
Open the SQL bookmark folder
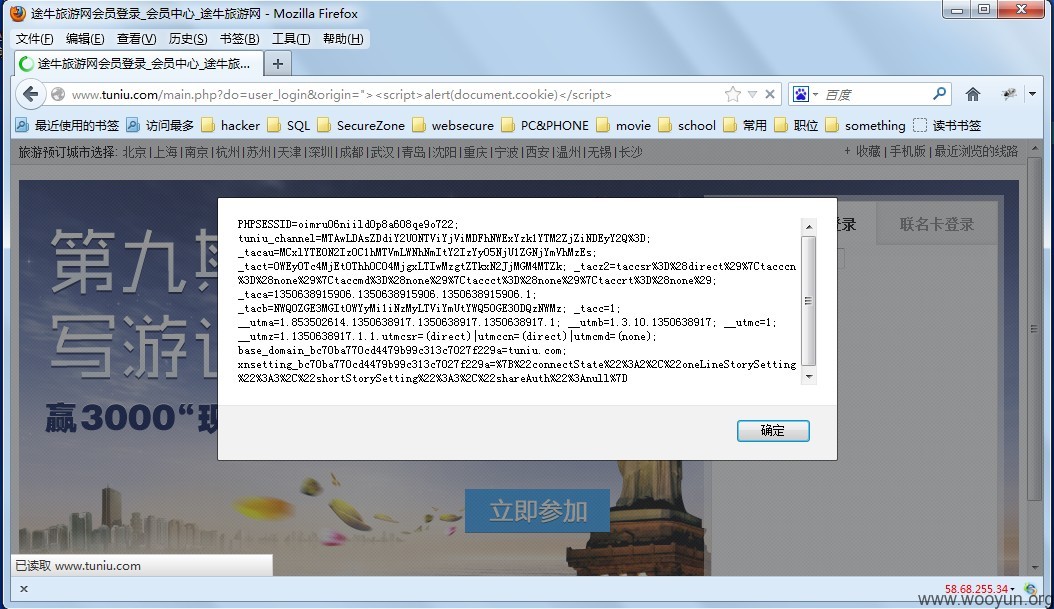click(289, 126)
